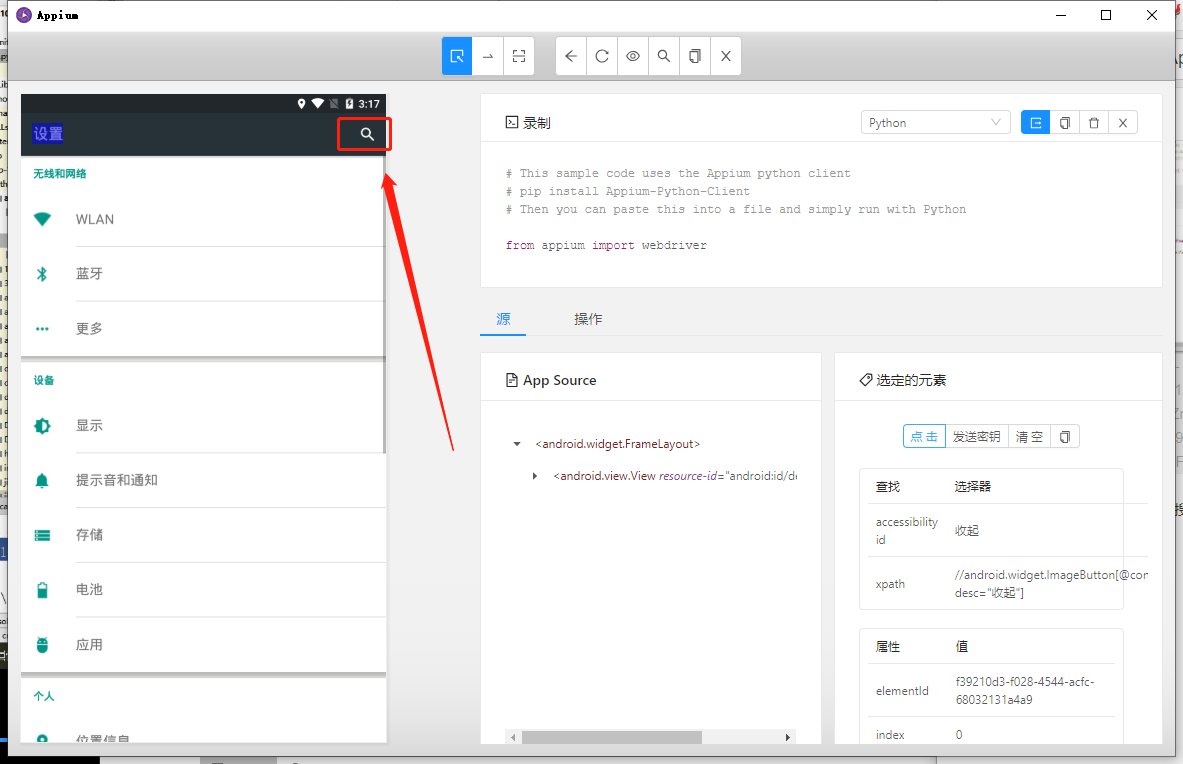Copy selected element attributes icon
Viewport: 1183px width, 764px height.
[x=1065, y=437]
